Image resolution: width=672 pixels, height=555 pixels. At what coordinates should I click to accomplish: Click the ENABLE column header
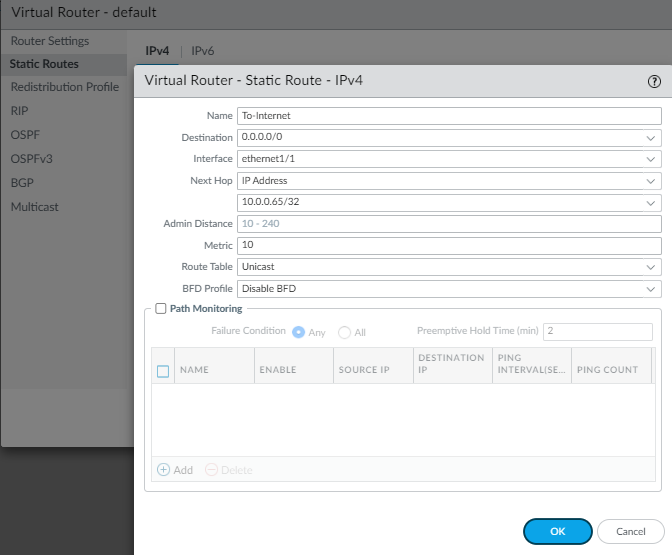[x=294, y=366]
